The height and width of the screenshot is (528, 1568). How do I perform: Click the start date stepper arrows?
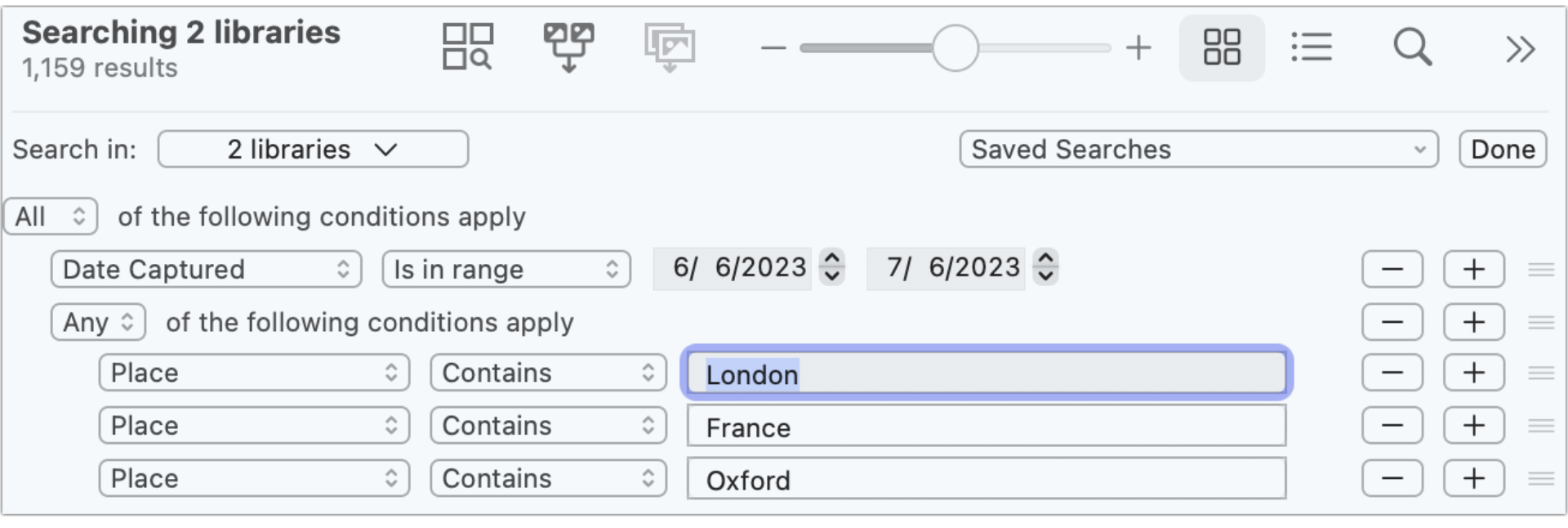click(832, 266)
